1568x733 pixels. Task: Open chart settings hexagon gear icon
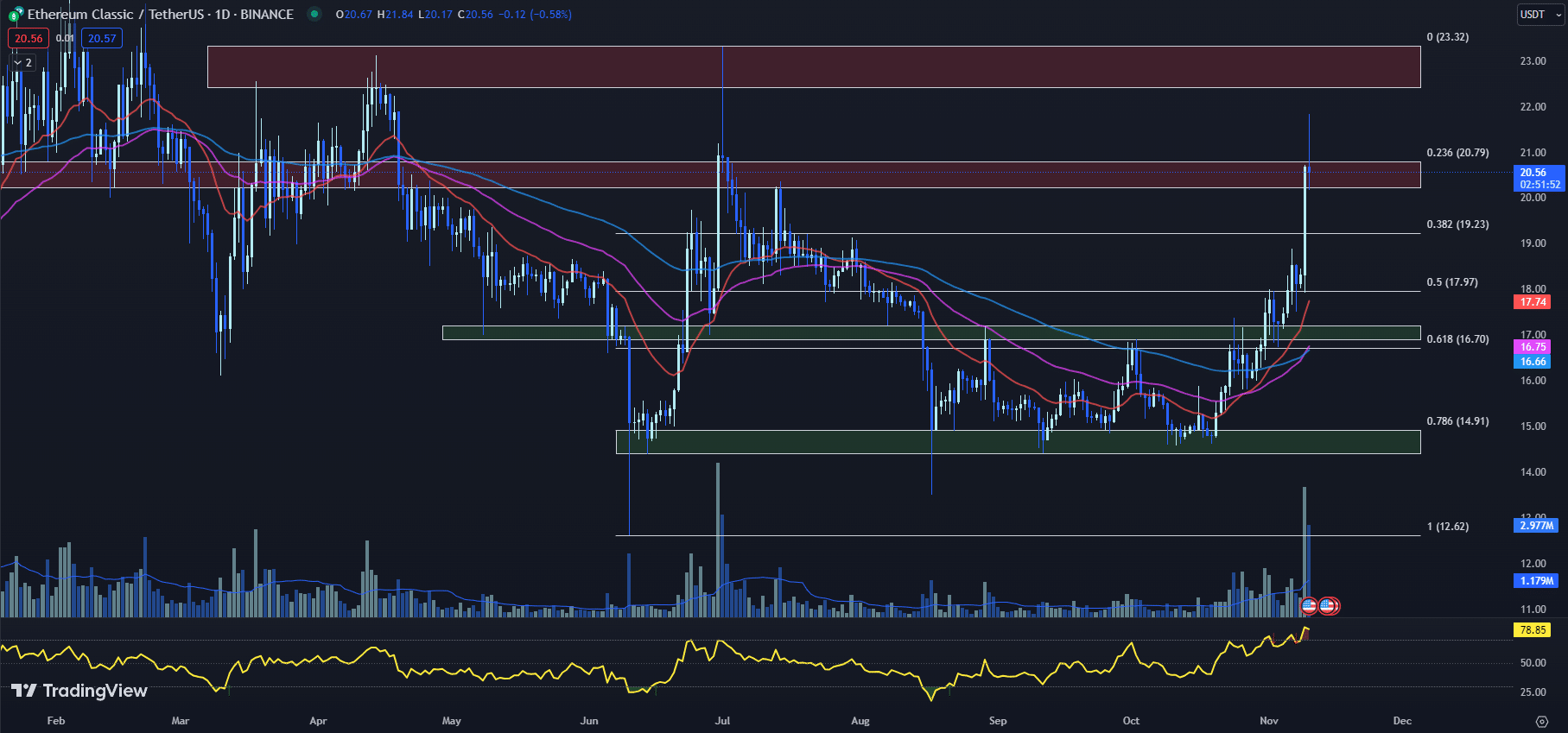(x=1541, y=721)
